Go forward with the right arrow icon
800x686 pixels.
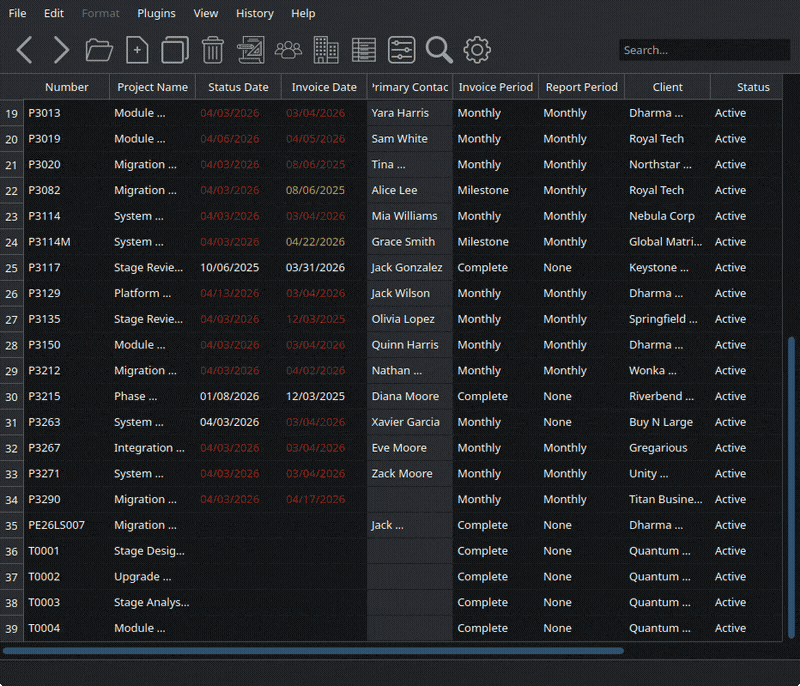tap(61, 50)
